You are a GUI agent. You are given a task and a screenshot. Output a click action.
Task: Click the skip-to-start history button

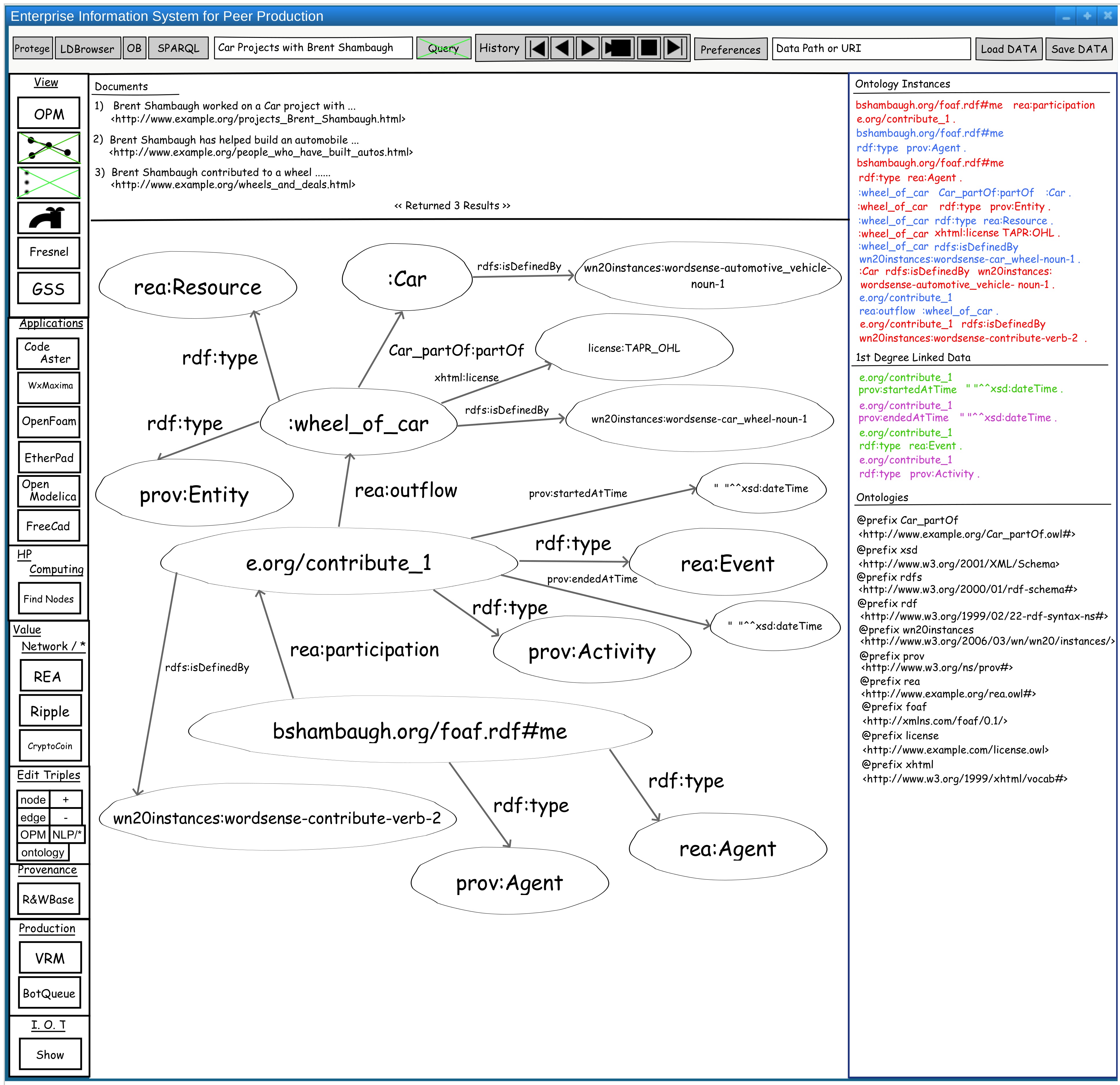pos(537,48)
